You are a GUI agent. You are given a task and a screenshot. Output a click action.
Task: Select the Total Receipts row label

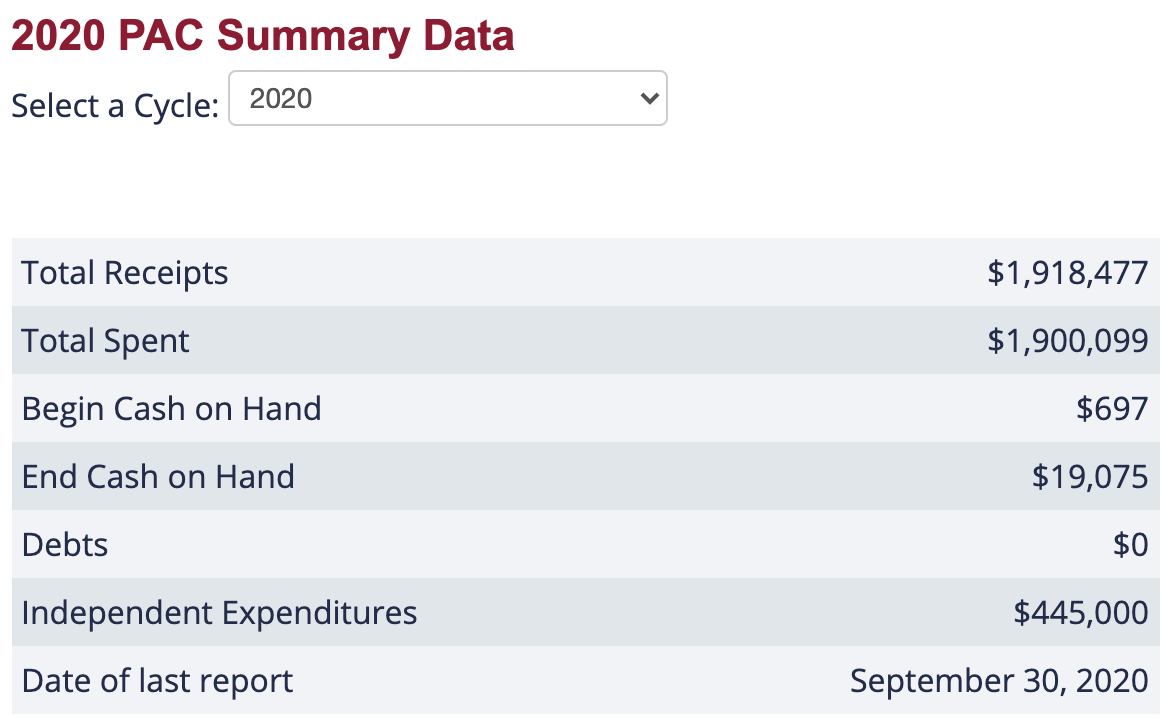click(125, 272)
